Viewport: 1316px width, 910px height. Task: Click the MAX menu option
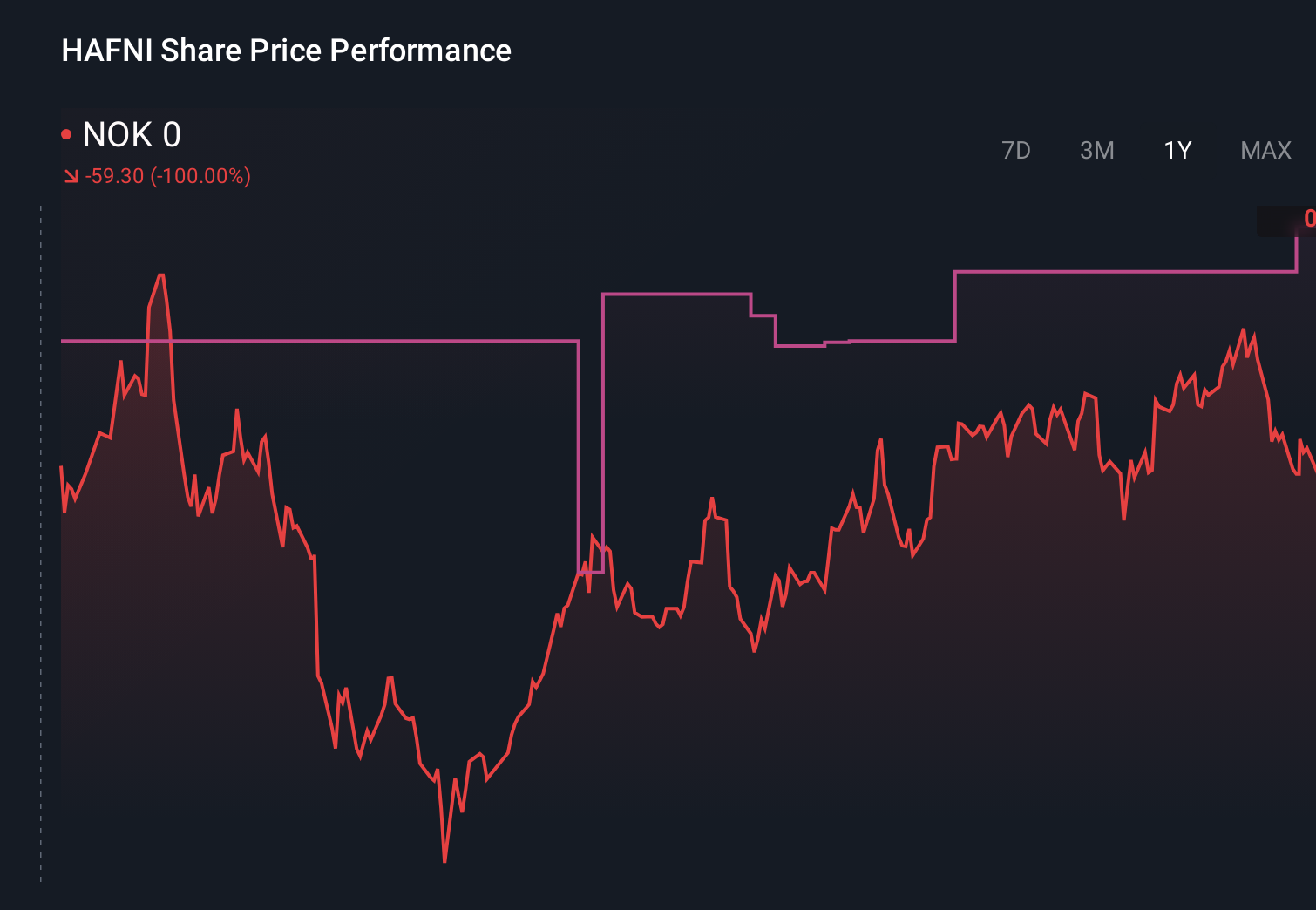pos(1265,150)
